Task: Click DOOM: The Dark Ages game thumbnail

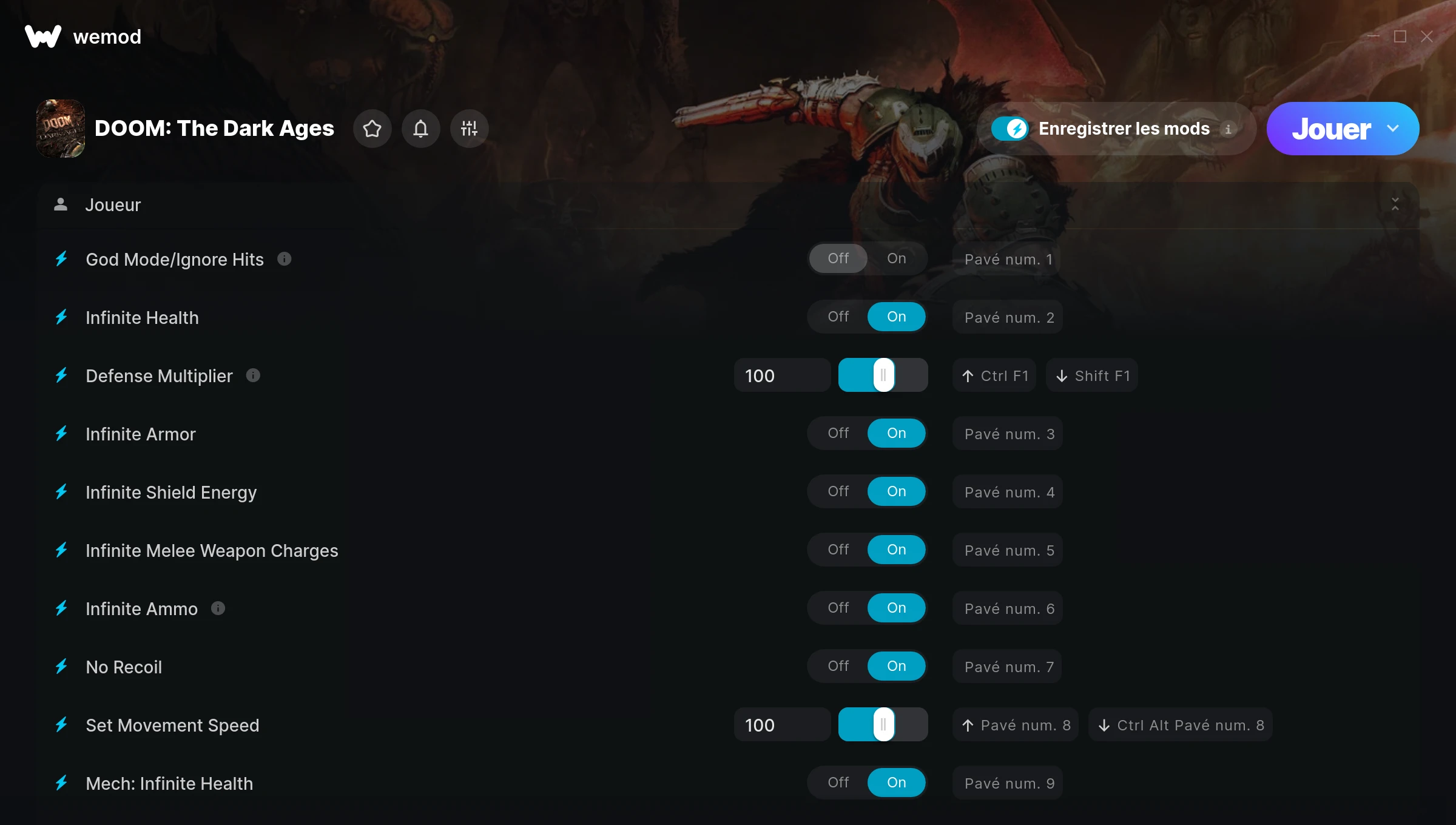Action: (61, 129)
